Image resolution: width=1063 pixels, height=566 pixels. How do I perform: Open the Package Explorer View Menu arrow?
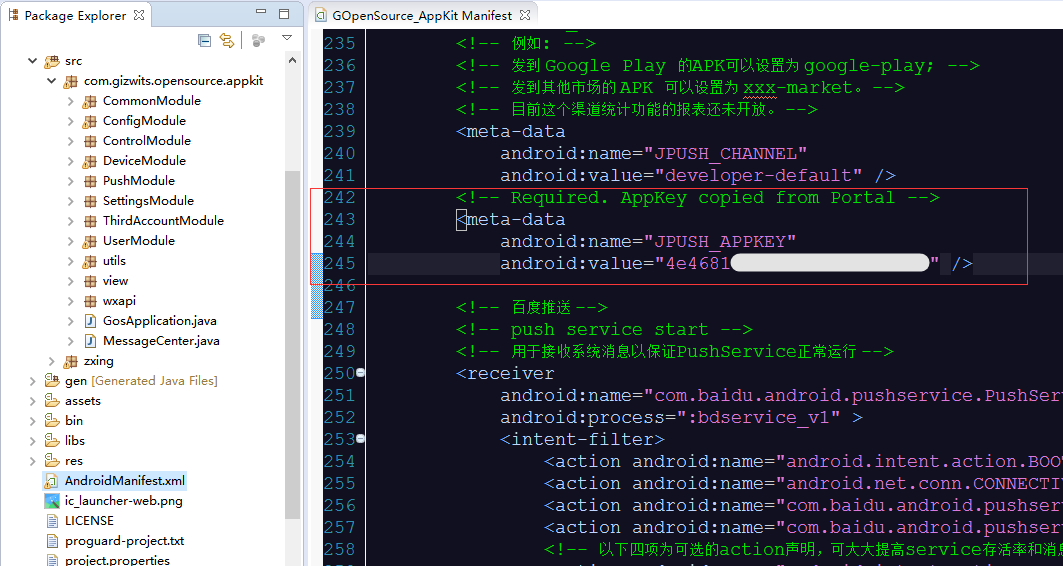tap(287, 39)
